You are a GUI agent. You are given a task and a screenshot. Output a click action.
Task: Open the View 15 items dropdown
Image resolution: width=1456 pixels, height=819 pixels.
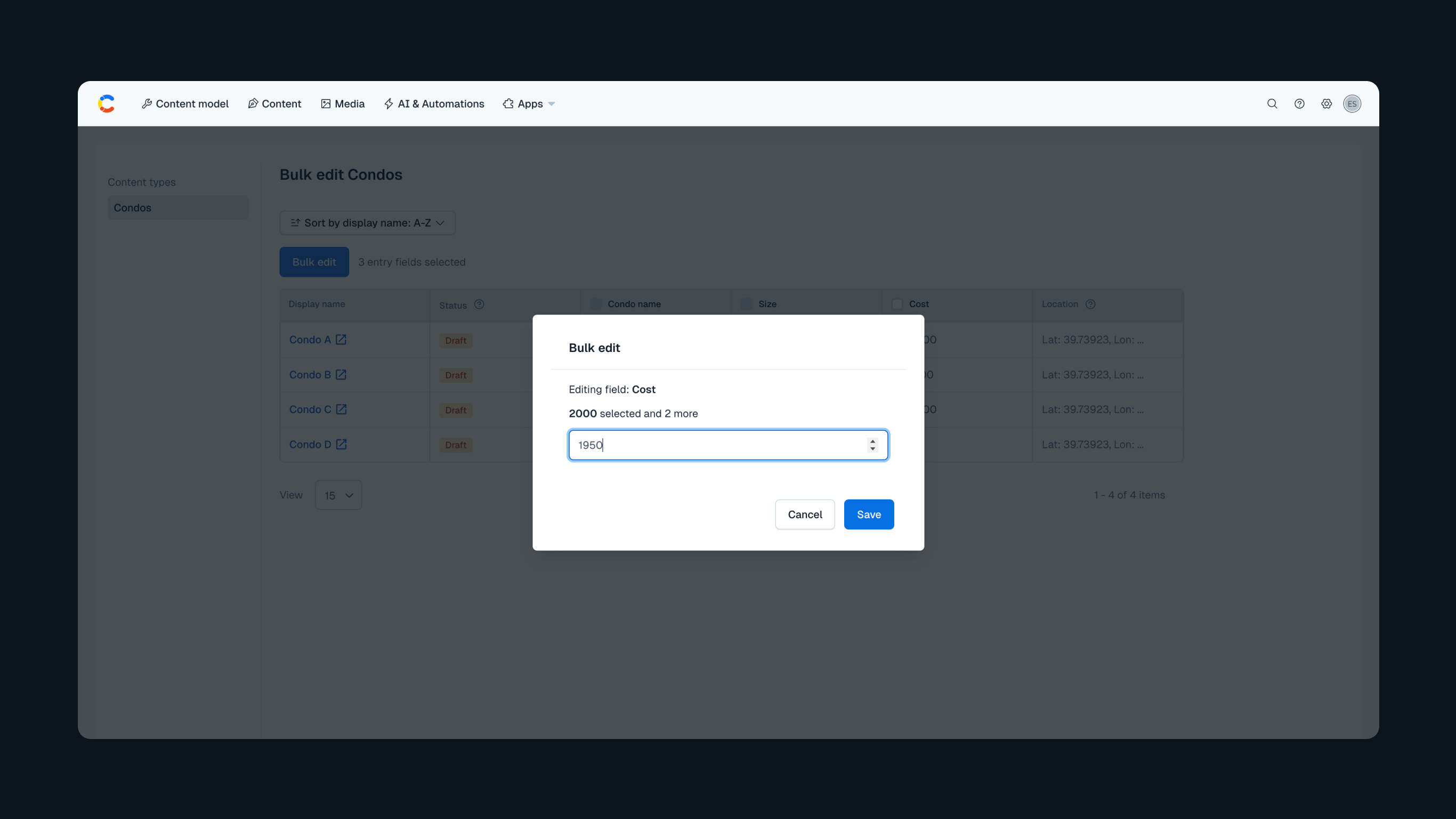[x=338, y=495]
